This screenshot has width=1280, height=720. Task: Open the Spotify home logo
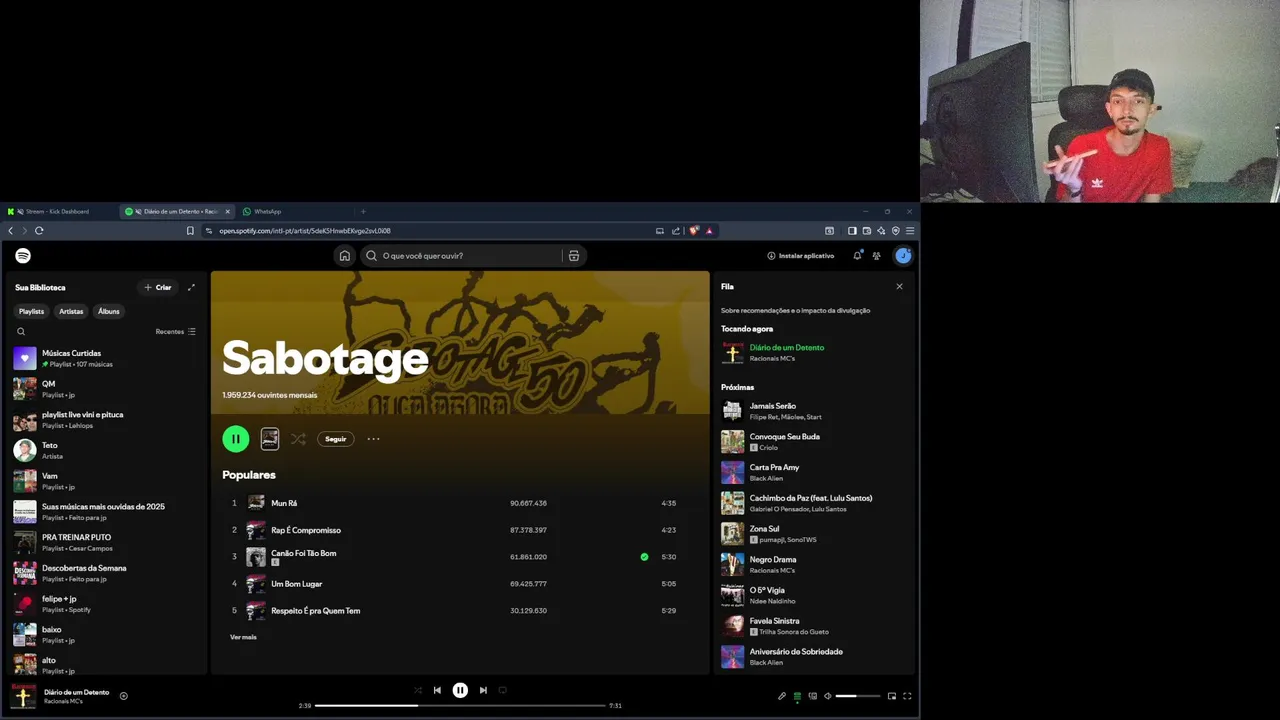point(23,256)
